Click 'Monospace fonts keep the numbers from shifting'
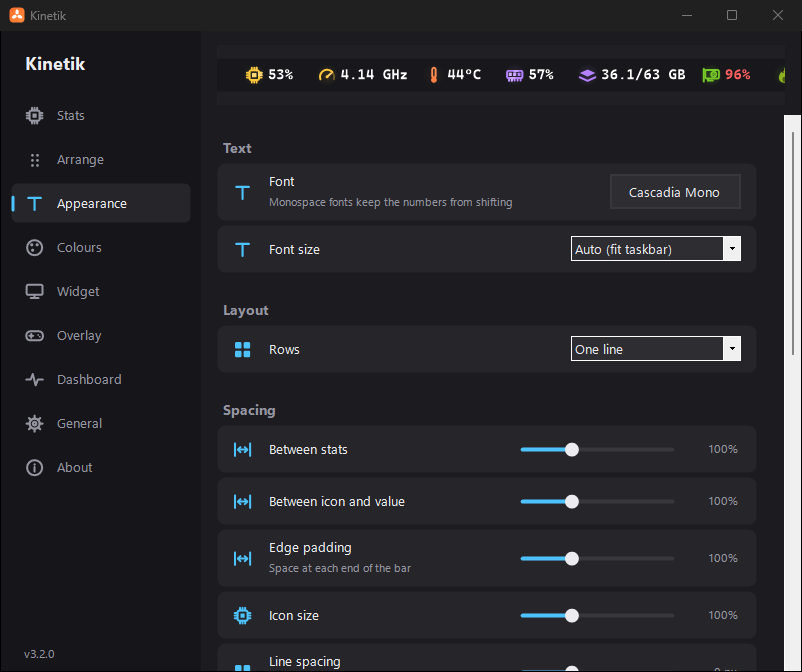Image resolution: width=802 pixels, height=672 pixels. (x=390, y=203)
